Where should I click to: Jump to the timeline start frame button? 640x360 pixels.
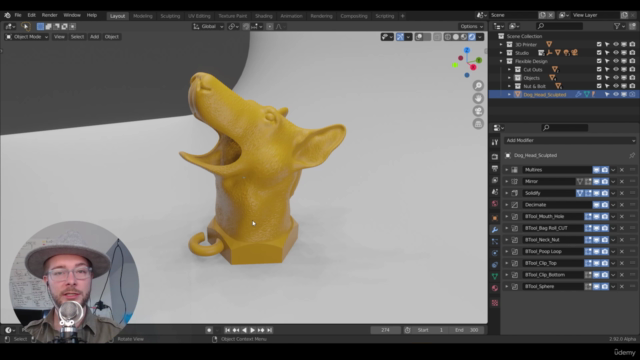point(227,330)
